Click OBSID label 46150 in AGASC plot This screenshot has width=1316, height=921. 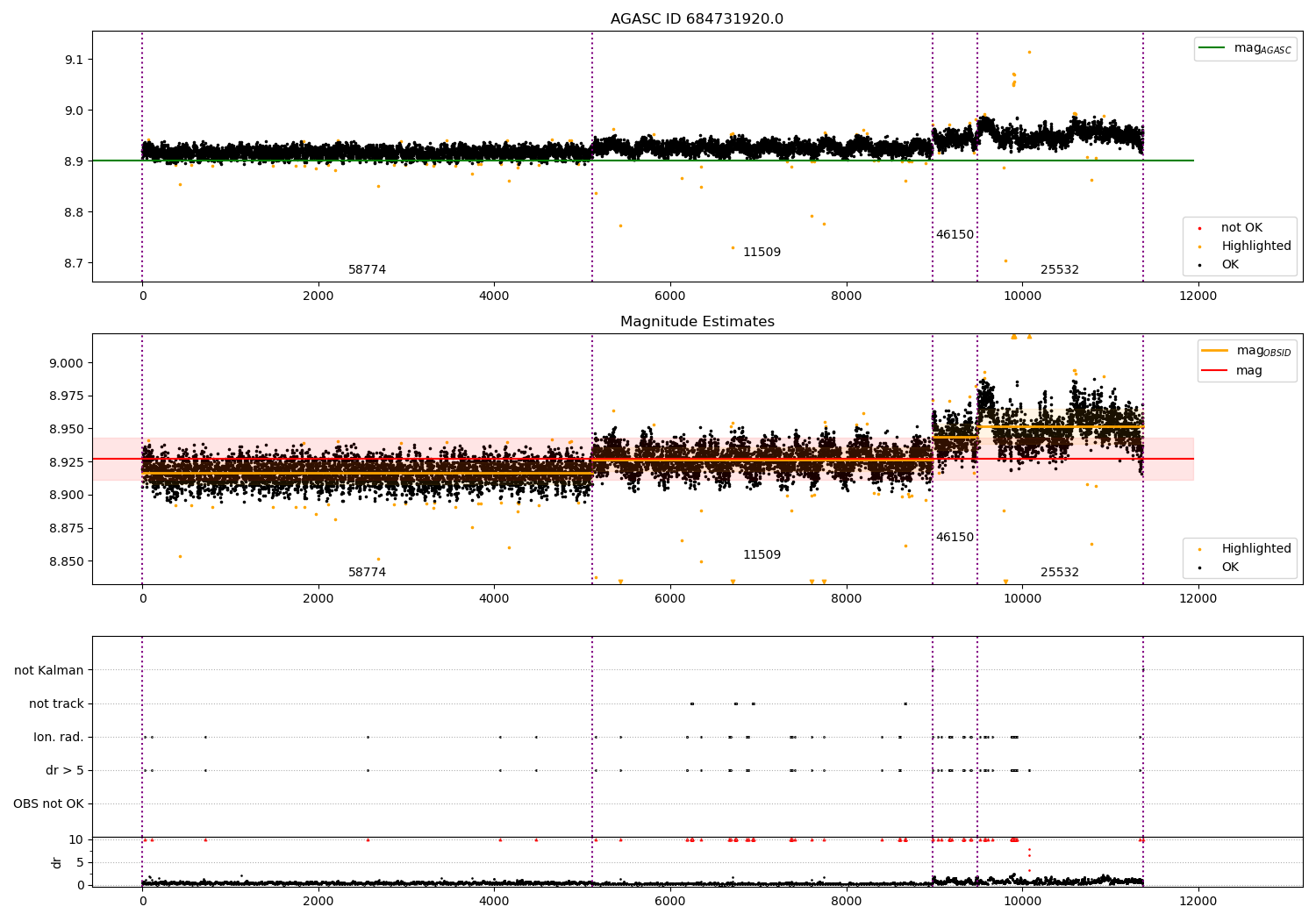pyautogui.click(x=955, y=235)
